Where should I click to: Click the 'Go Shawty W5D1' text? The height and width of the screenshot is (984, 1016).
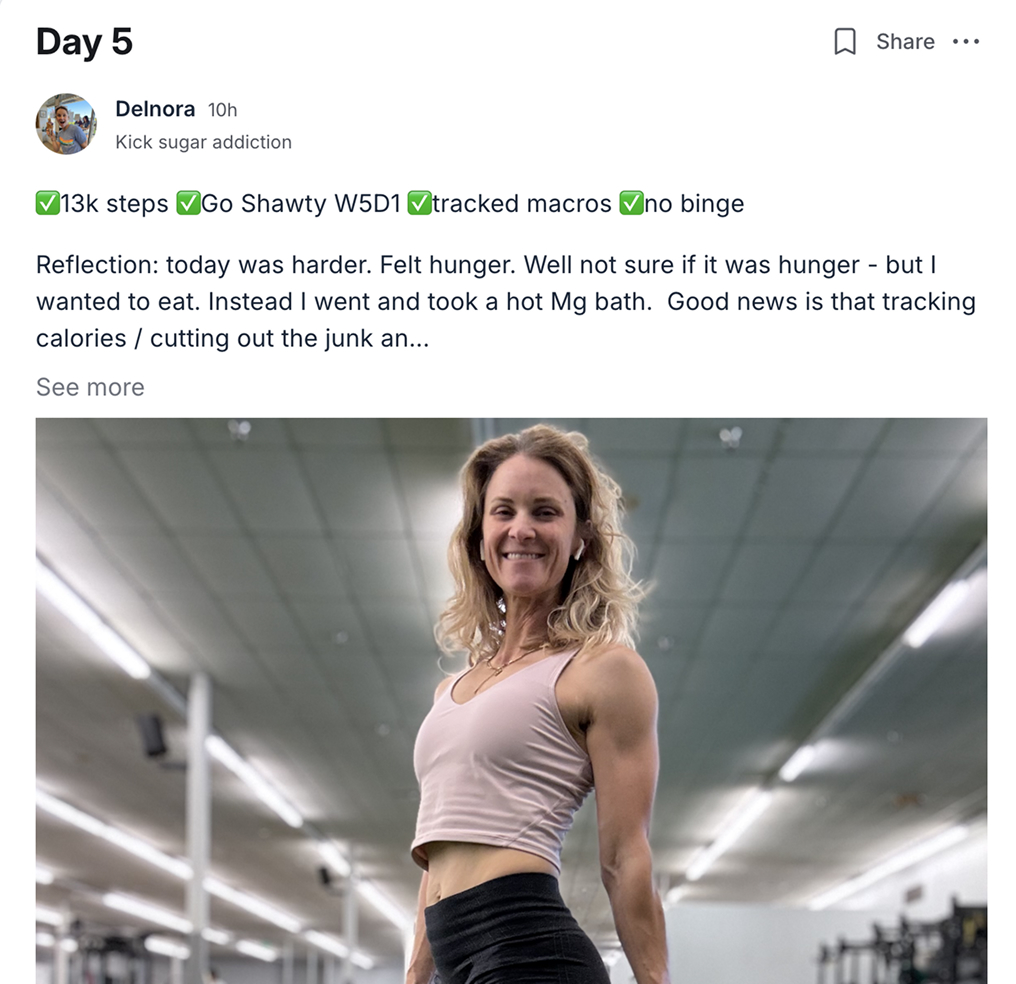pos(301,203)
